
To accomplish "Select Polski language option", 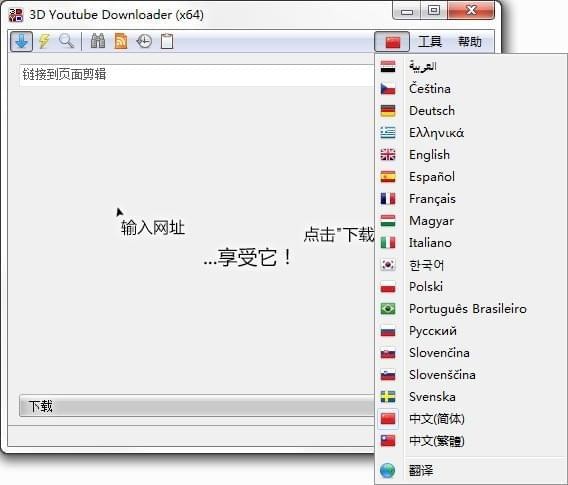I will 471,287.
